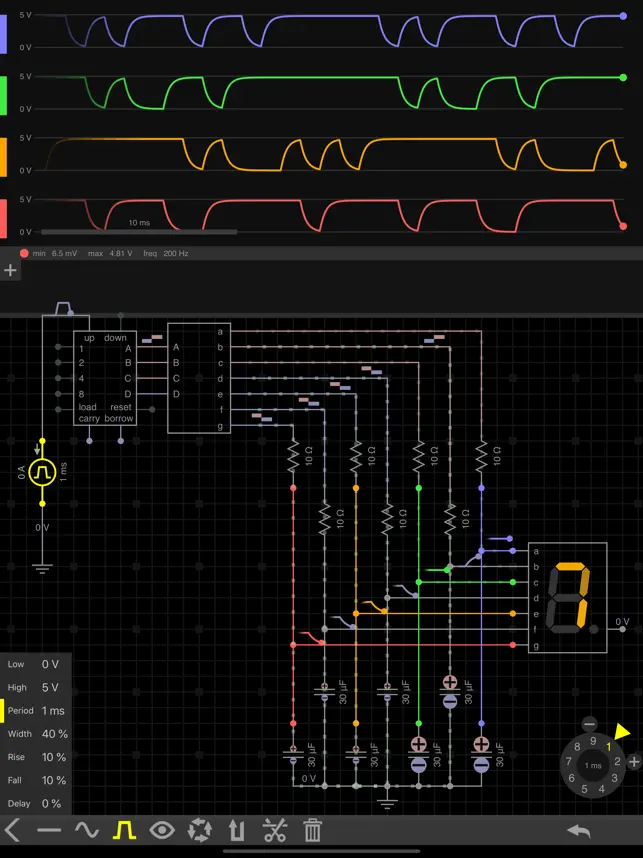Select the Delay 0 % parameter
This screenshot has height=858, width=643.
pos(35,803)
